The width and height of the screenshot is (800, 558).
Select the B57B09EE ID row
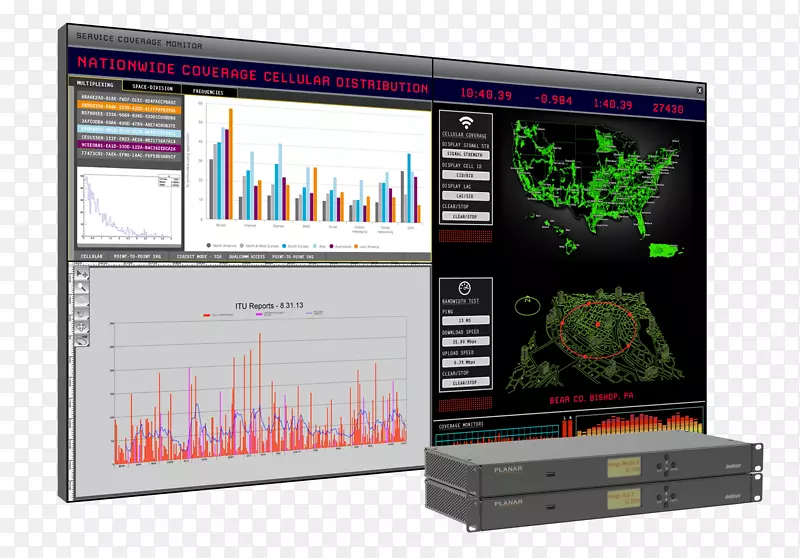pos(129,117)
